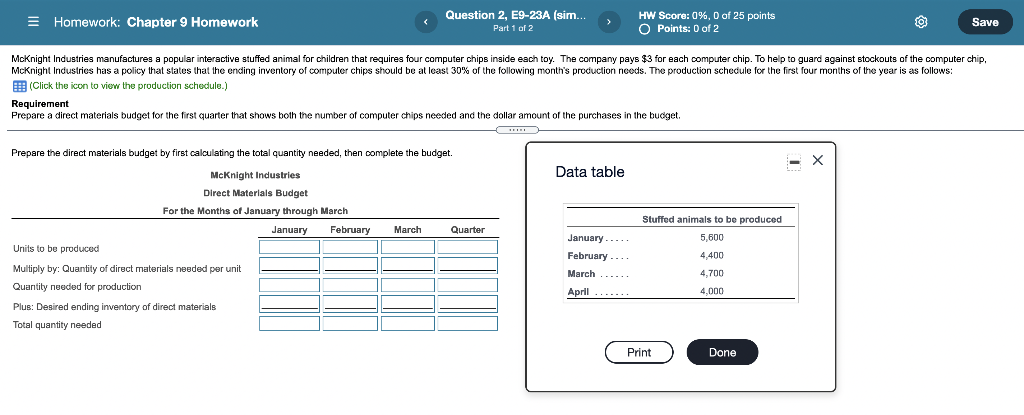This screenshot has height=415, width=1024.
Task: Select January Desired ending inventory field
Action: (x=289, y=303)
